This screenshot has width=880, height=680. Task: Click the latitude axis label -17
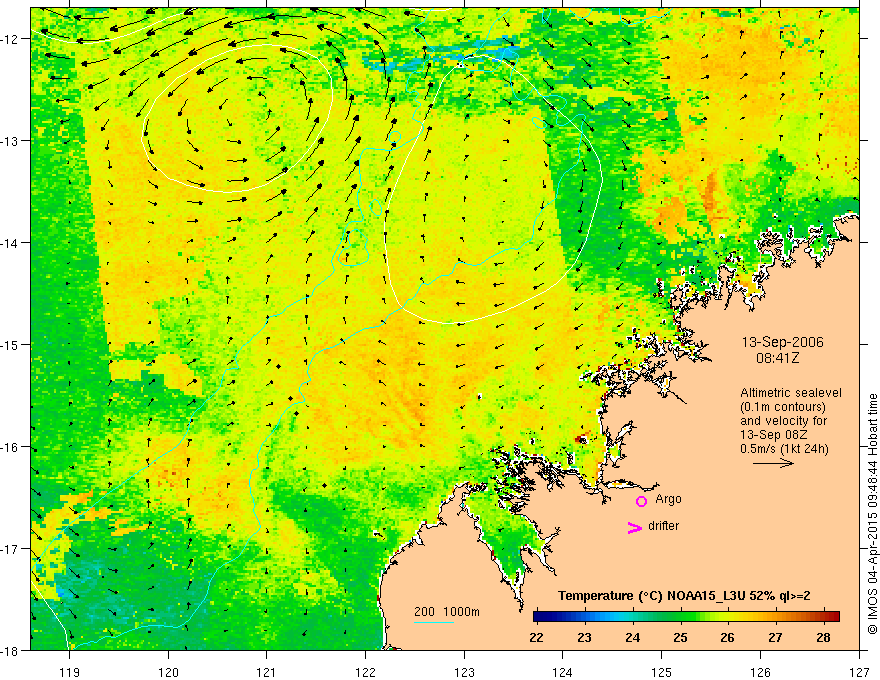tap(10, 549)
